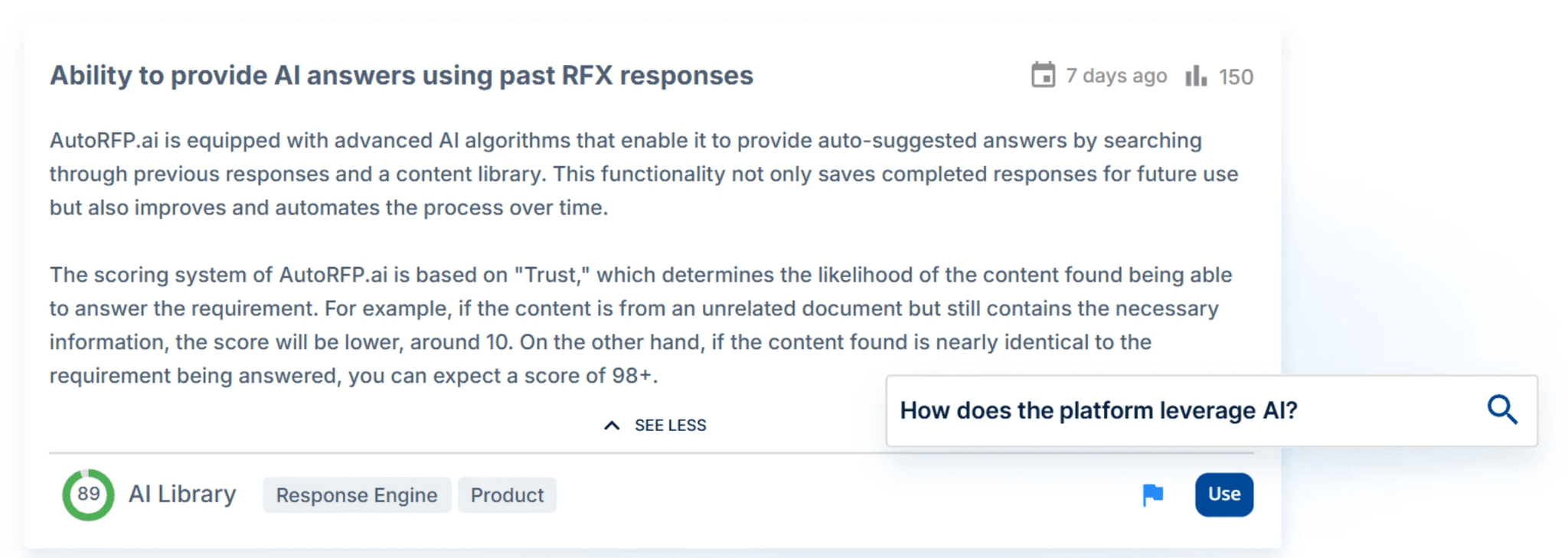Click the answer title about past RFX responses
The width and height of the screenshot is (1568, 558).
coord(401,75)
